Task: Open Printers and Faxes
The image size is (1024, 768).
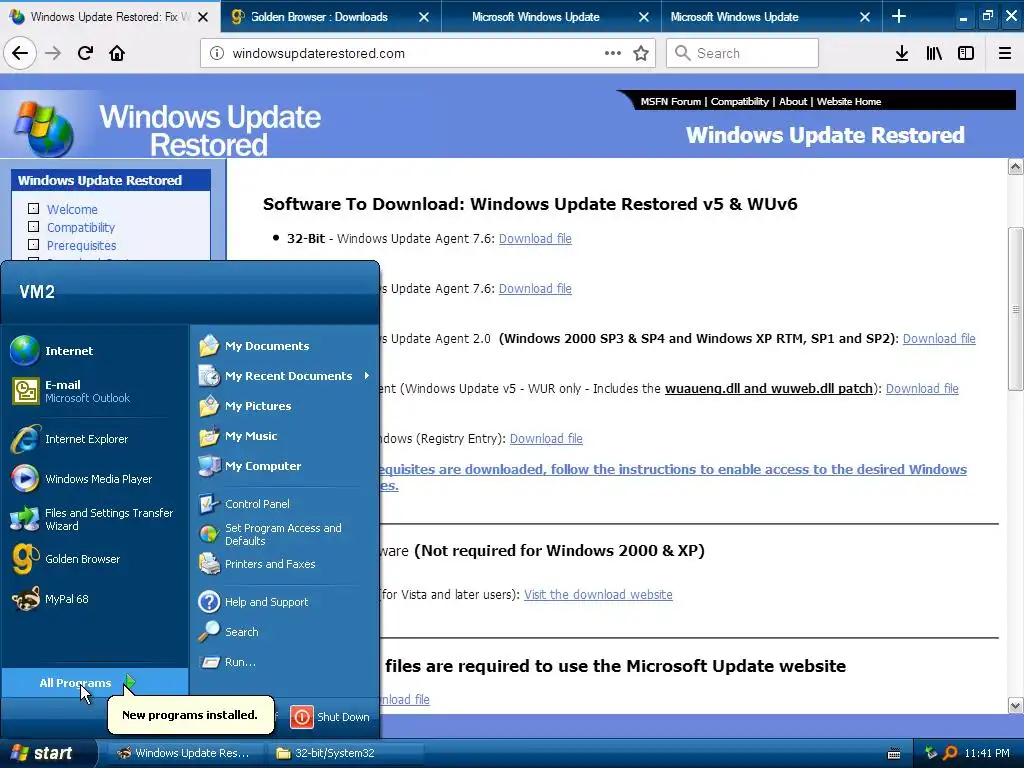Action: (x=284, y=564)
